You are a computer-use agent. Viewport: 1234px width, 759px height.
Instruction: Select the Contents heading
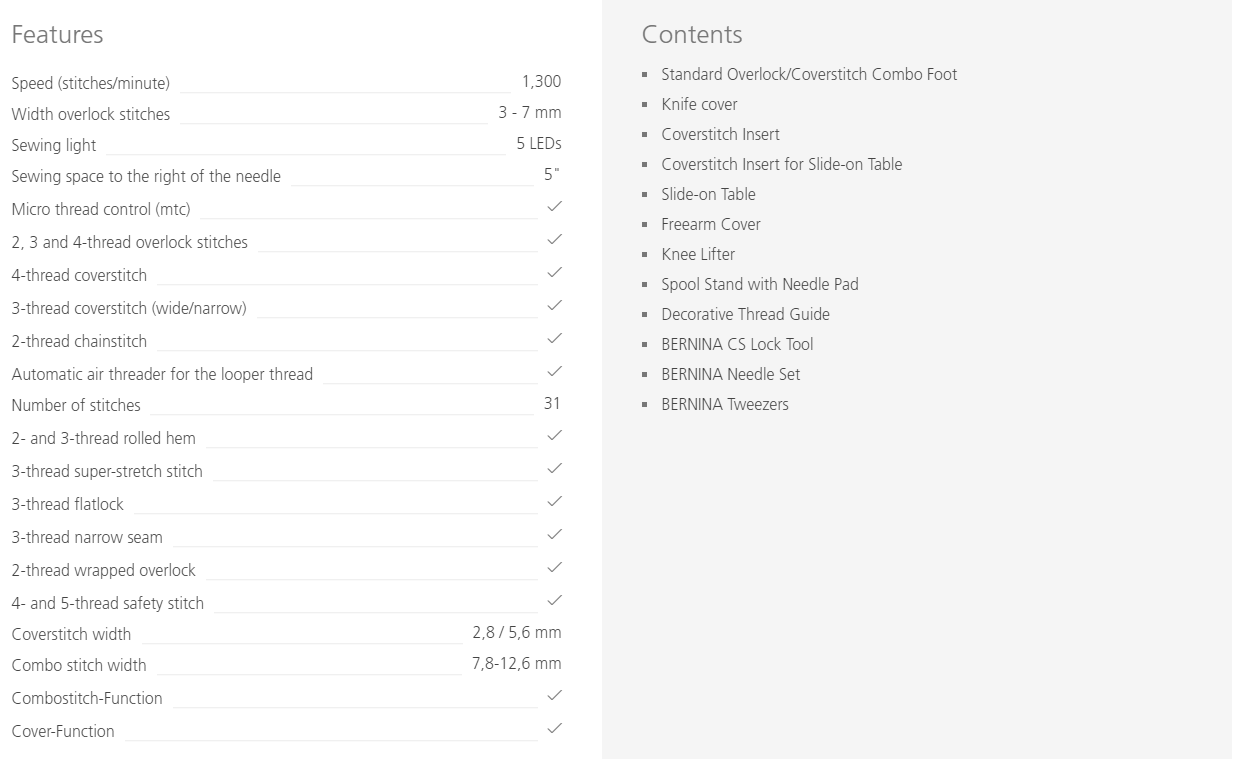point(692,34)
